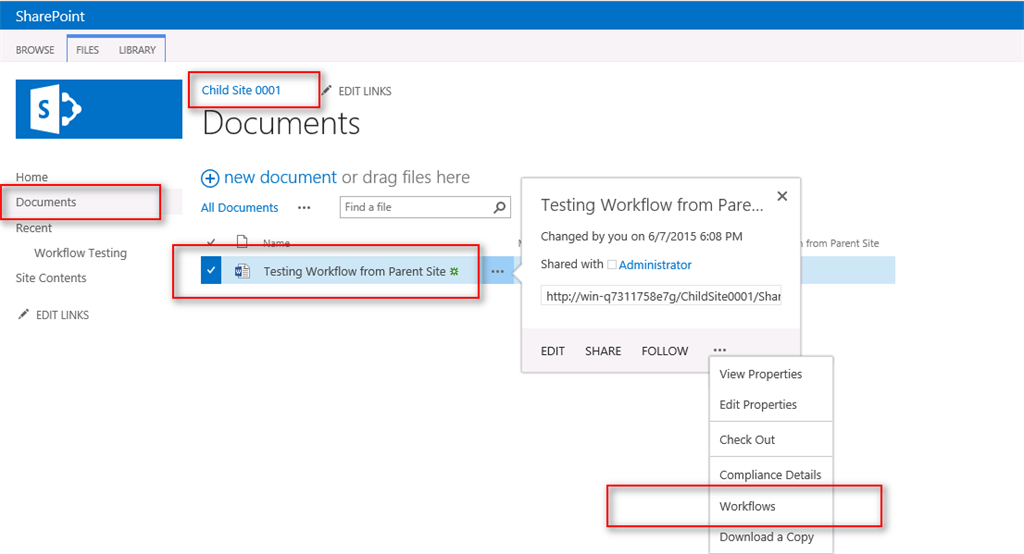The image size is (1024, 554).
Task: Open the Child Site 0001 link
Action: tap(241, 90)
